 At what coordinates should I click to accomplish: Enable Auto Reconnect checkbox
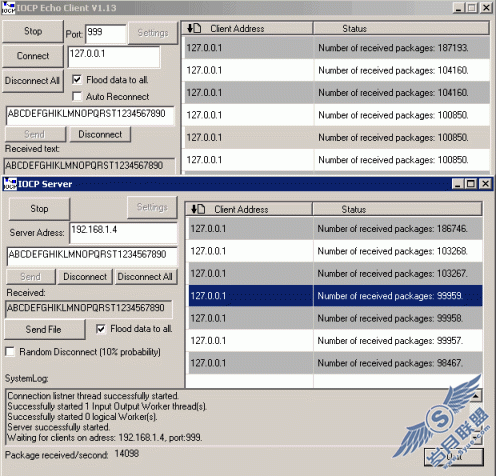pos(77,96)
